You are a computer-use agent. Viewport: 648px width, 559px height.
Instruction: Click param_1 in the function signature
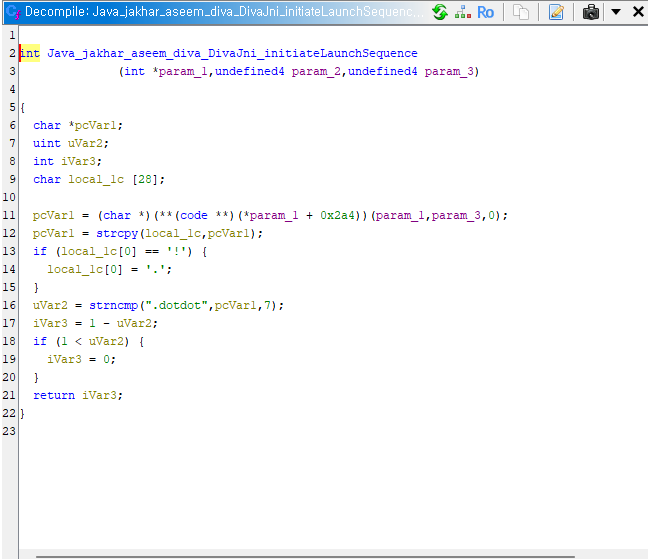[183, 71]
